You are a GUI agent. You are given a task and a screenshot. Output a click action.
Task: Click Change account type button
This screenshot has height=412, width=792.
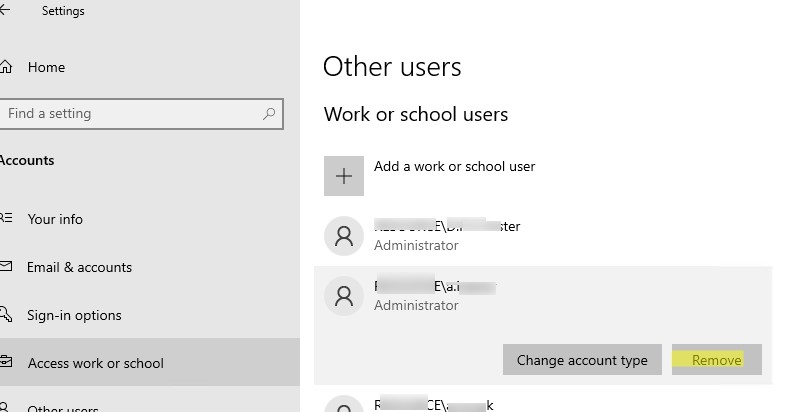tap(582, 359)
